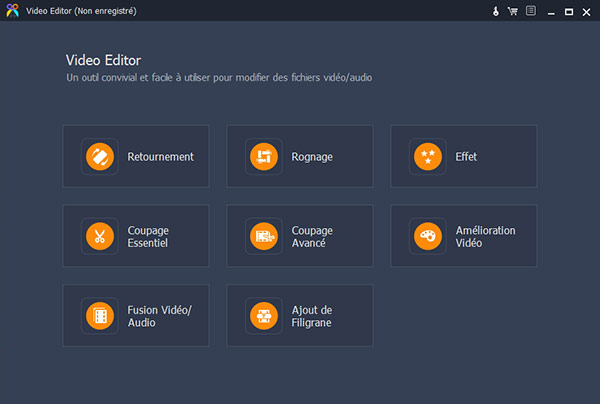The image size is (600, 404).
Task: Open the Amélioration Vidéo label
Action: (x=485, y=236)
